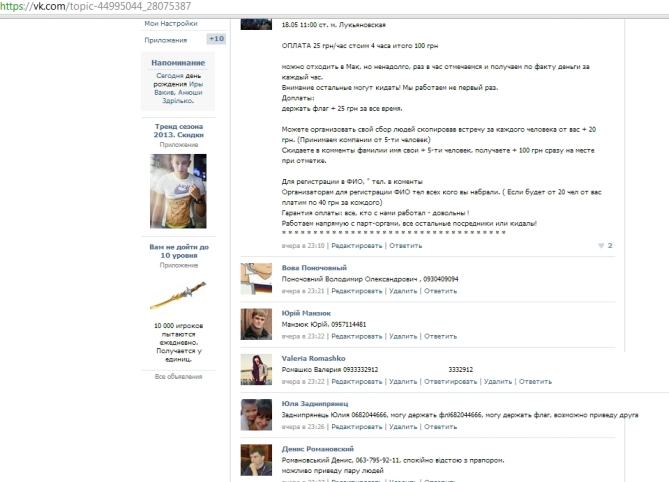Click Вова Поночовный's avatar thumbnail
Viewport: 669px width, 482px height.
click(x=256, y=279)
